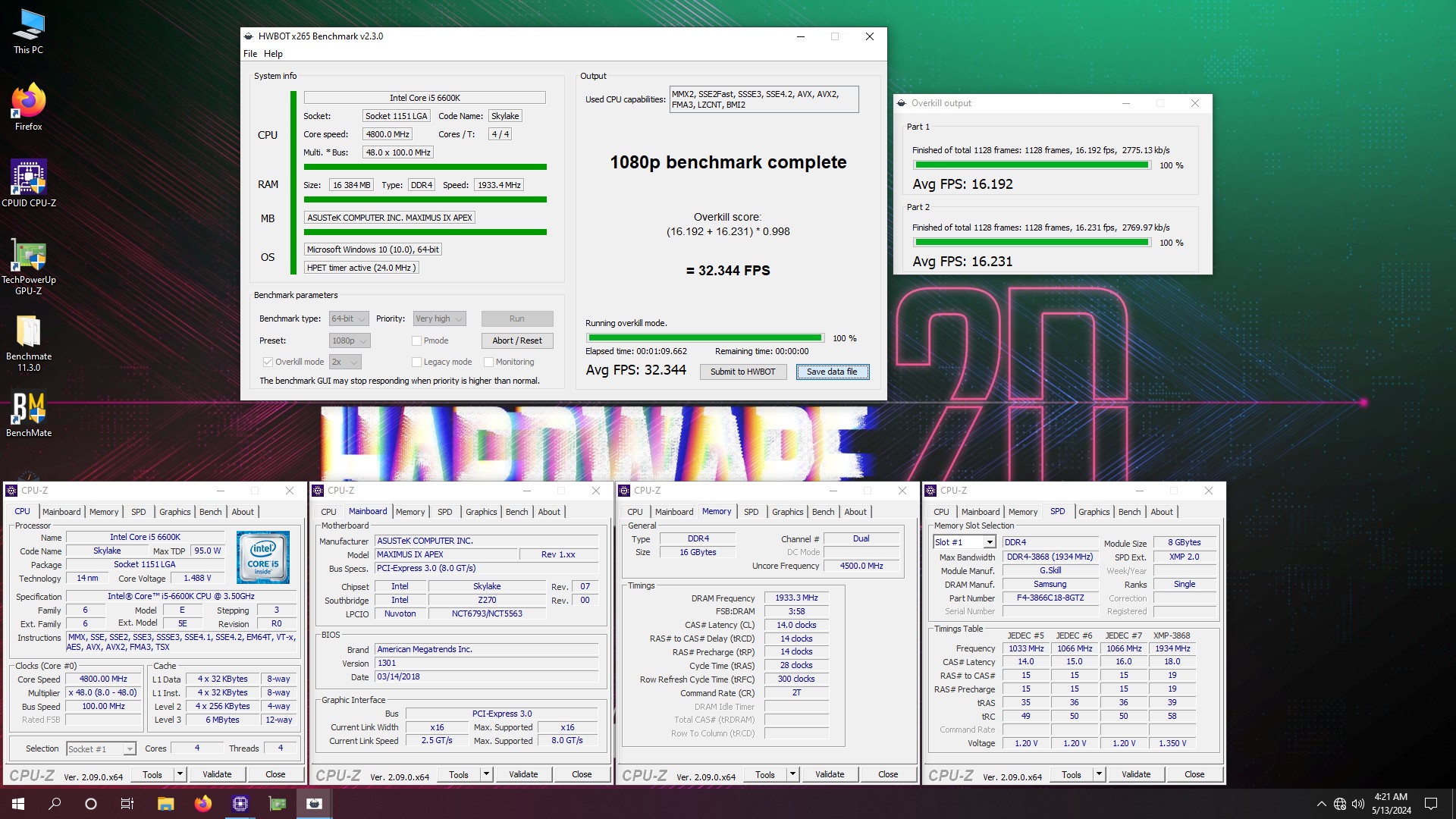Open File Explorer from taskbar

click(x=165, y=804)
